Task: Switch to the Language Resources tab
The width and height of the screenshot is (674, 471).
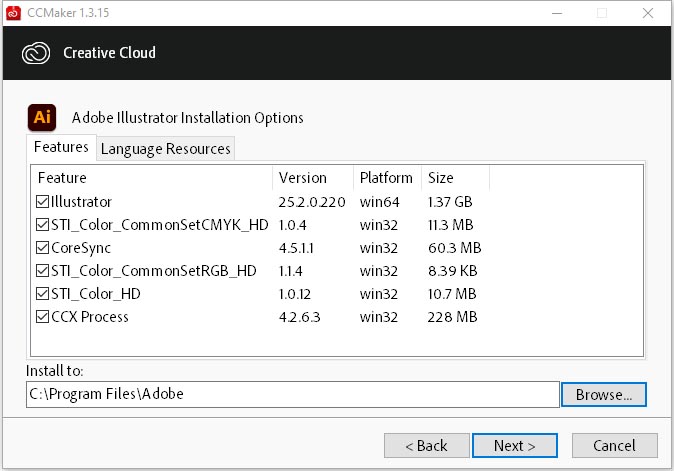Action: (x=165, y=149)
